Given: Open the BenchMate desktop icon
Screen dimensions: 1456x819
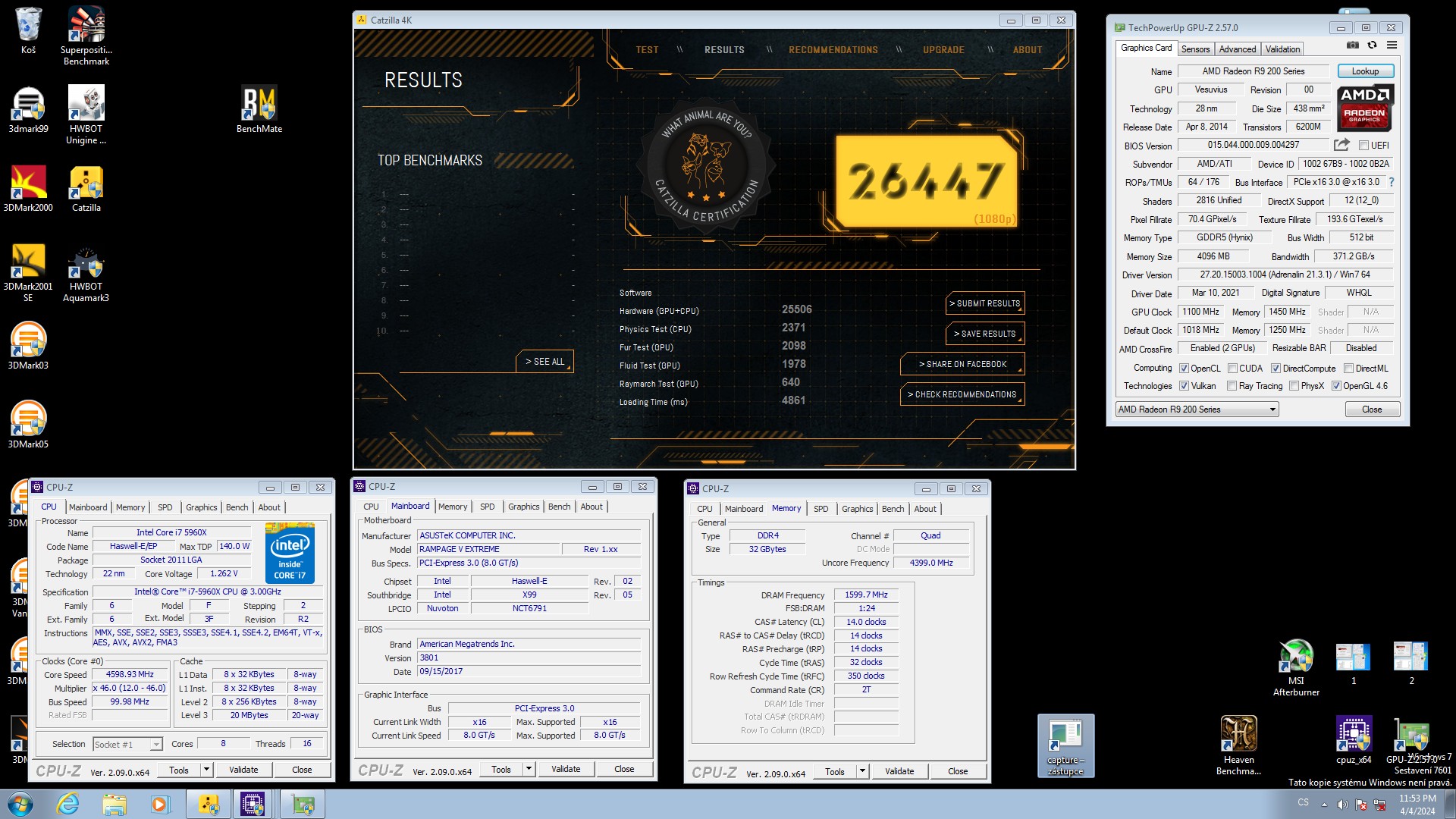Looking at the screenshot, I should pyautogui.click(x=259, y=110).
